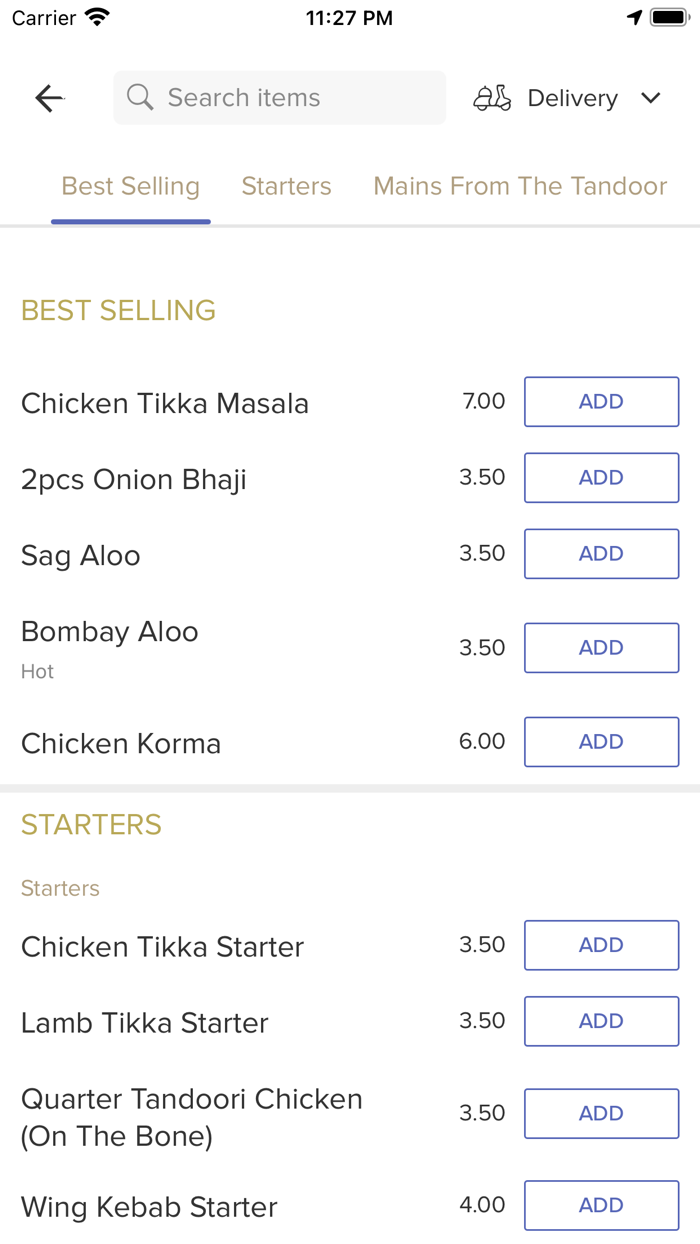Image resolution: width=700 pixels, height=1244 pixels.
Task: Tap the delivery scooter icon
Action: [492, 98]
